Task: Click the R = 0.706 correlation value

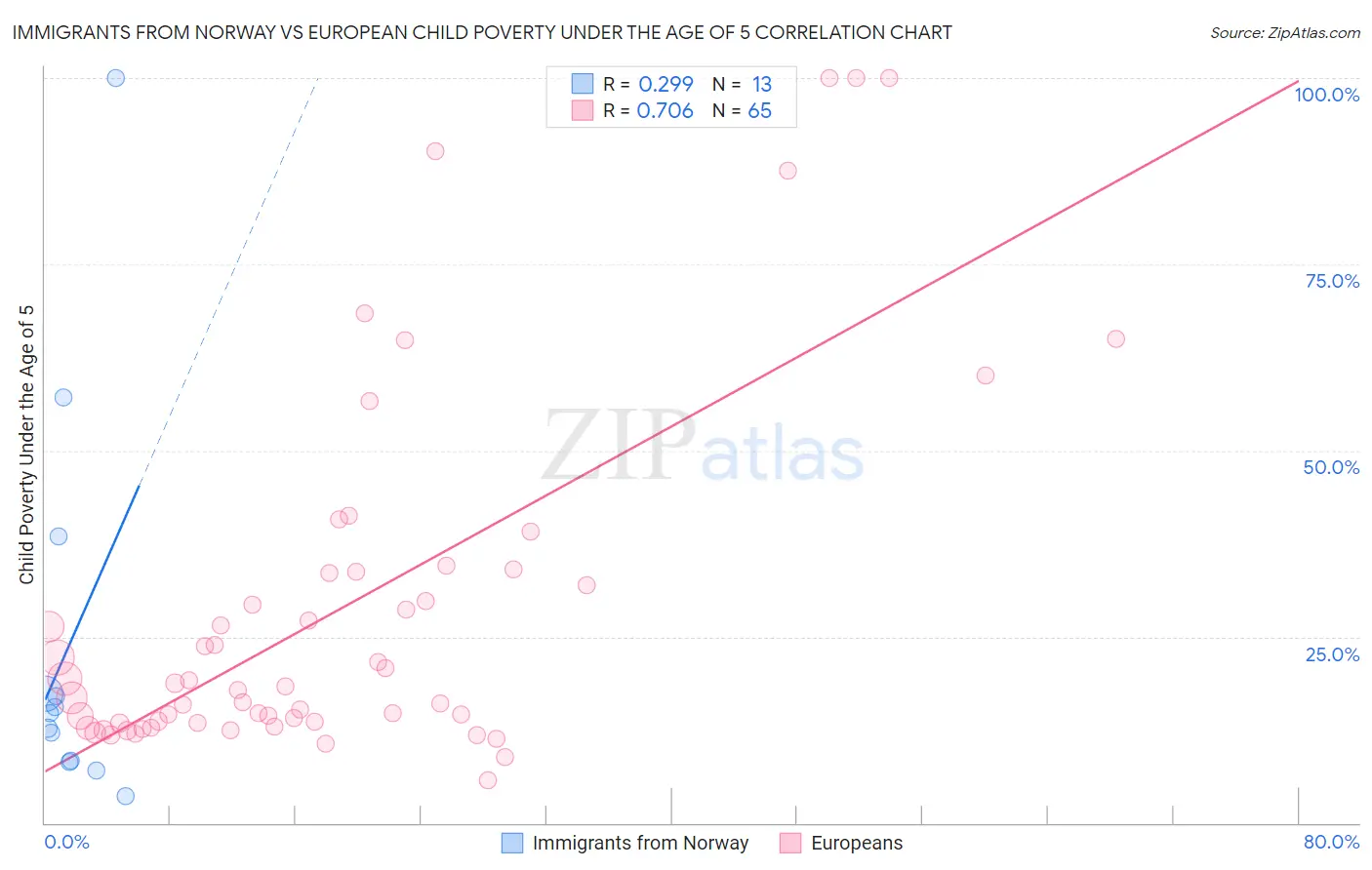Action: pos(648,110)
